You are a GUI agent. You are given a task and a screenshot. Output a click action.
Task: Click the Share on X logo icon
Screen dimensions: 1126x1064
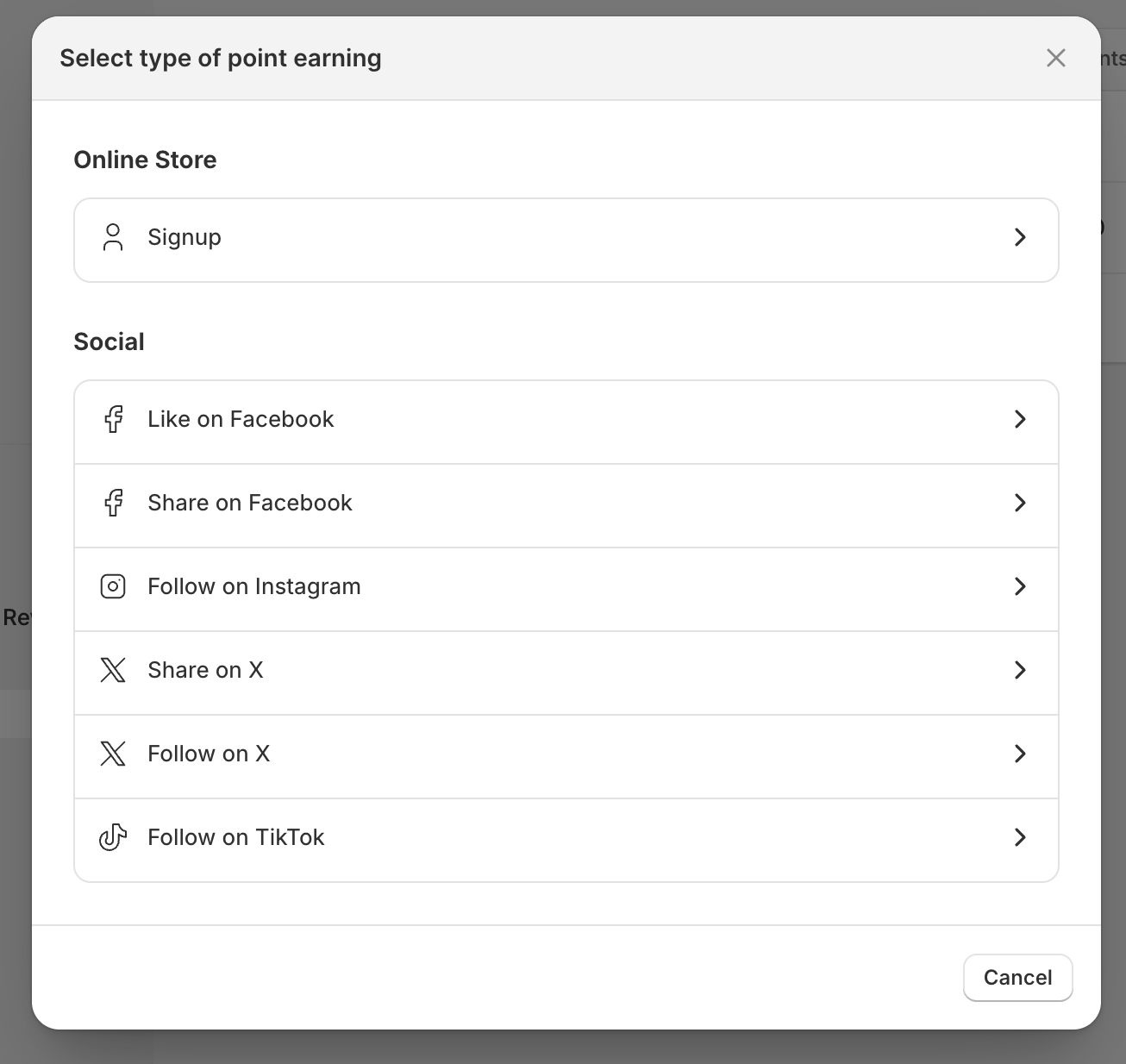(113, 670)
